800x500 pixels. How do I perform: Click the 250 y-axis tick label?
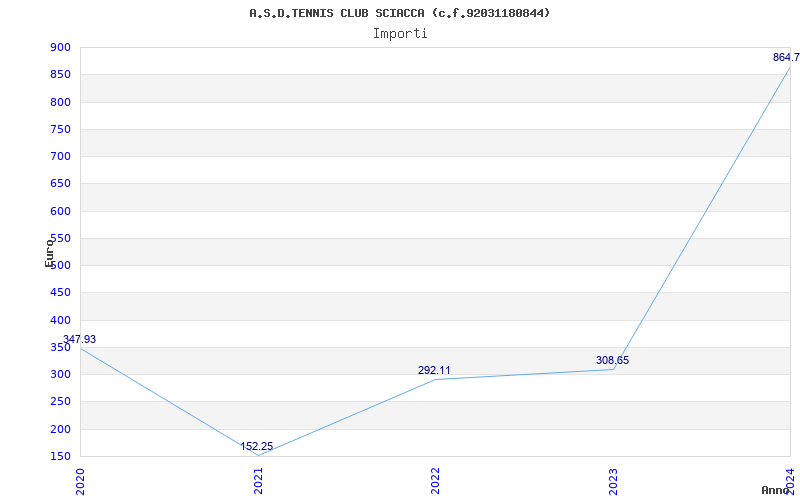pyautogui.click(x=60, y=402)
